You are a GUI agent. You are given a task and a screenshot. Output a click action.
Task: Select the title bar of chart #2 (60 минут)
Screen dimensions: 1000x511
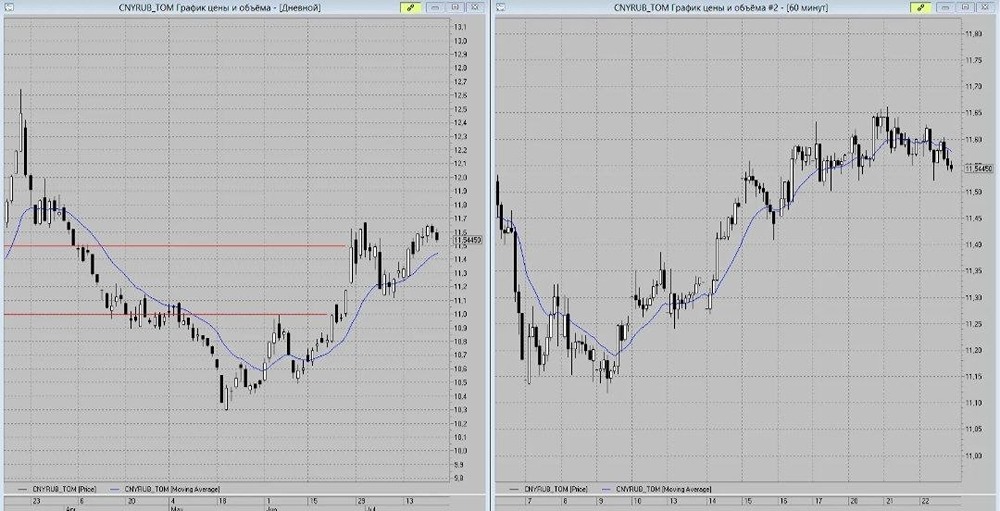[721, 8]
